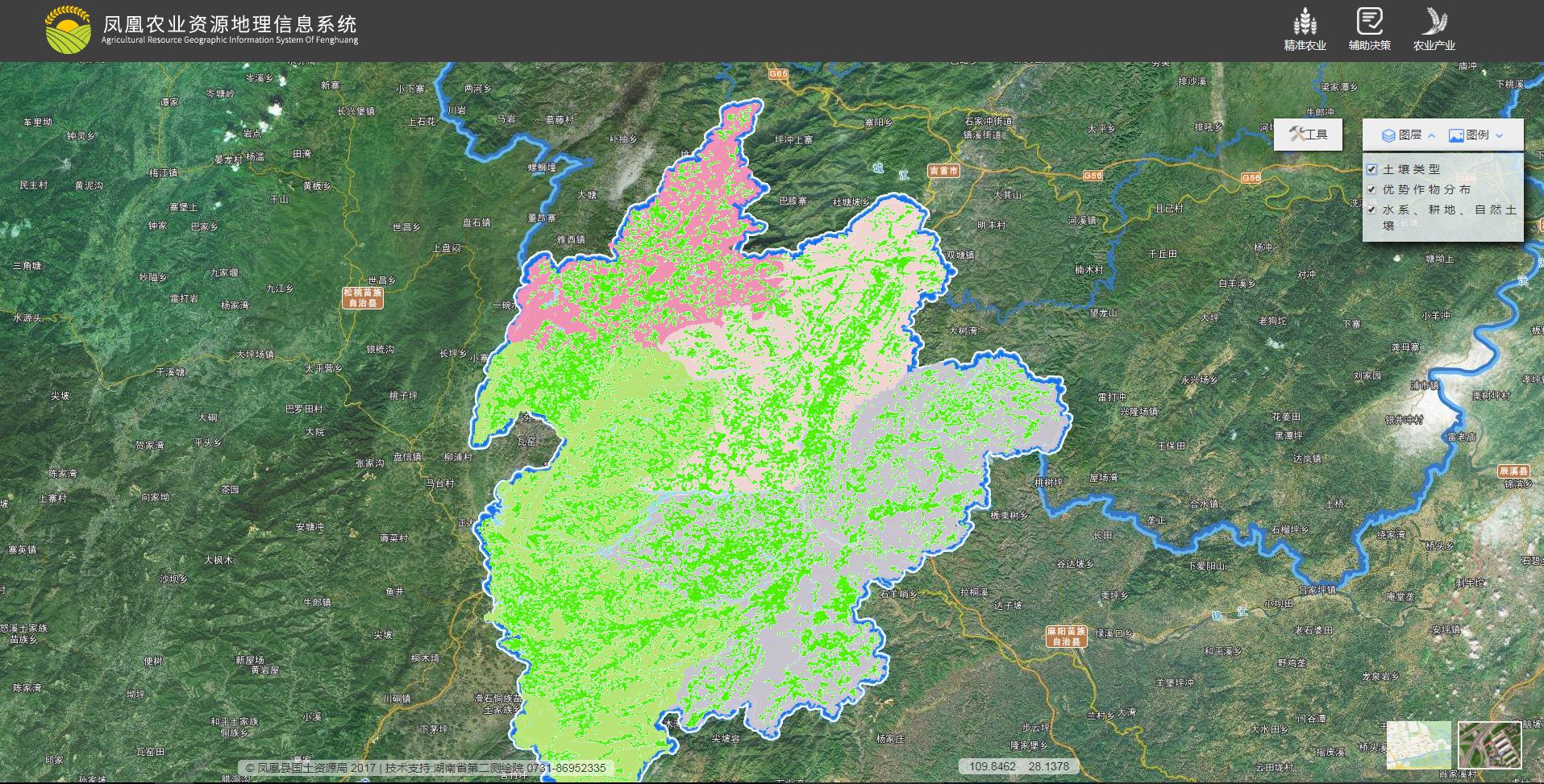Click the 凤凰县国土资源局 copyright footer text
The image size is (1544, 784).
click(x=426, y=768)
